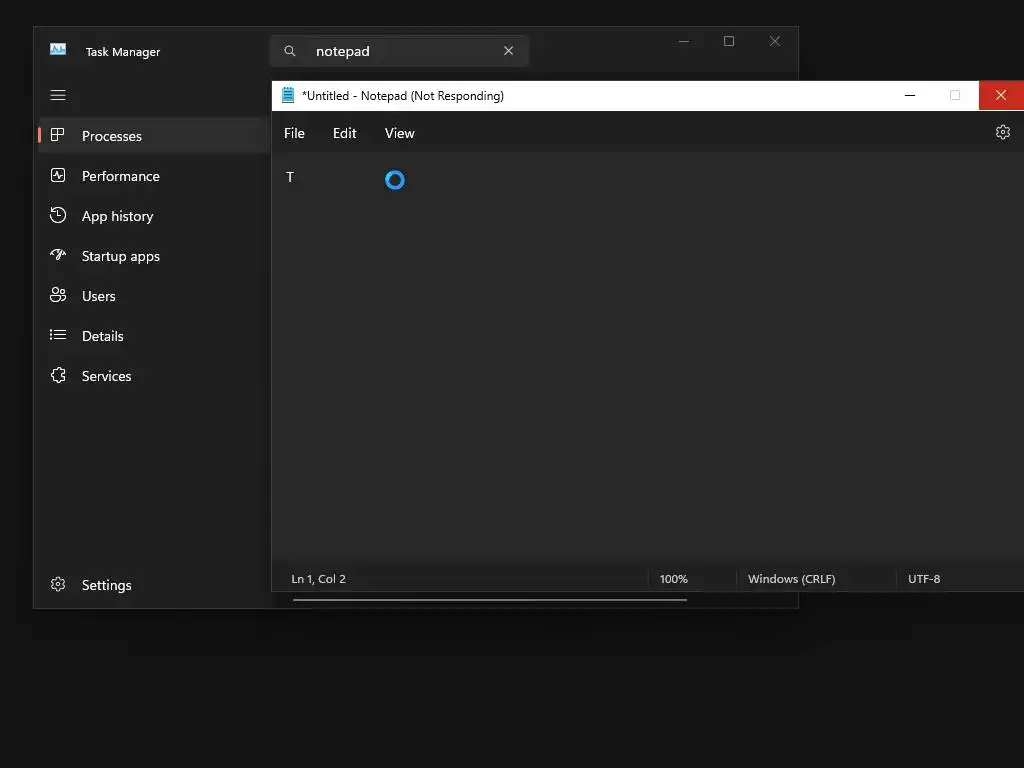Viewport: 1024px width, 768px height.
Task: Click the Notepad app icon in title bar
Action: pos(288,95)
